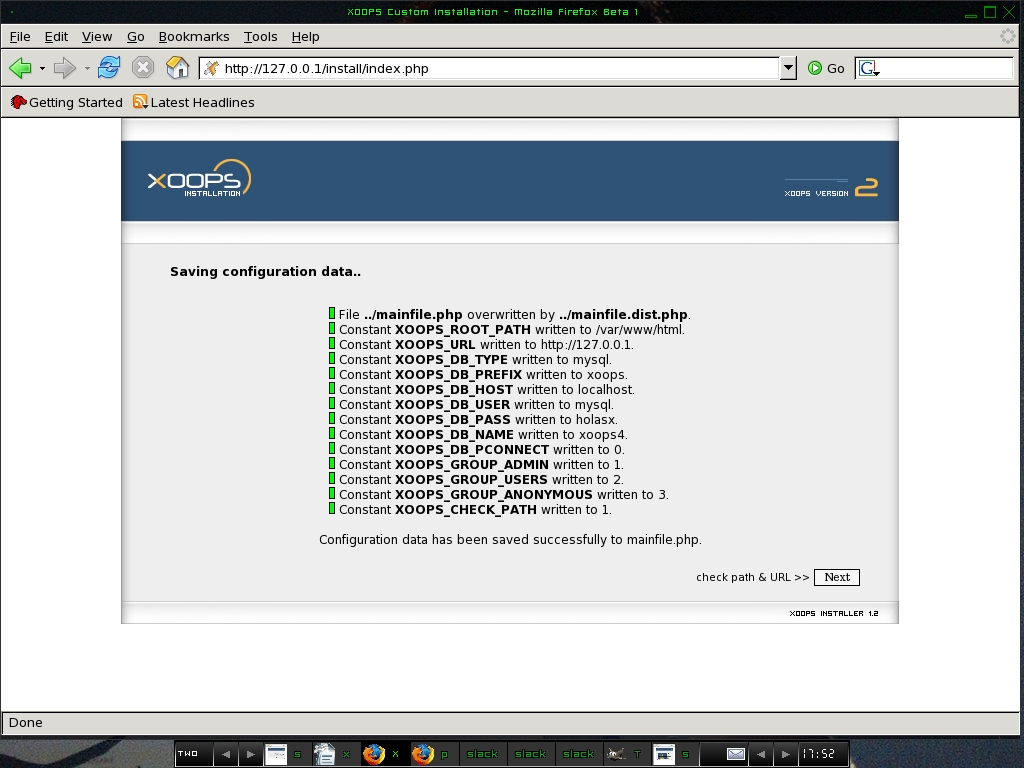Open the File menu

tap(20, 36)
